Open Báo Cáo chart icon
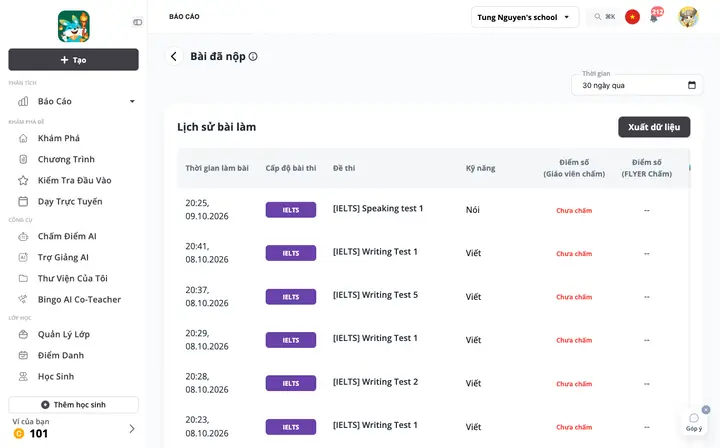This screenshot has width=720, height=448. (x=23, y=101)
